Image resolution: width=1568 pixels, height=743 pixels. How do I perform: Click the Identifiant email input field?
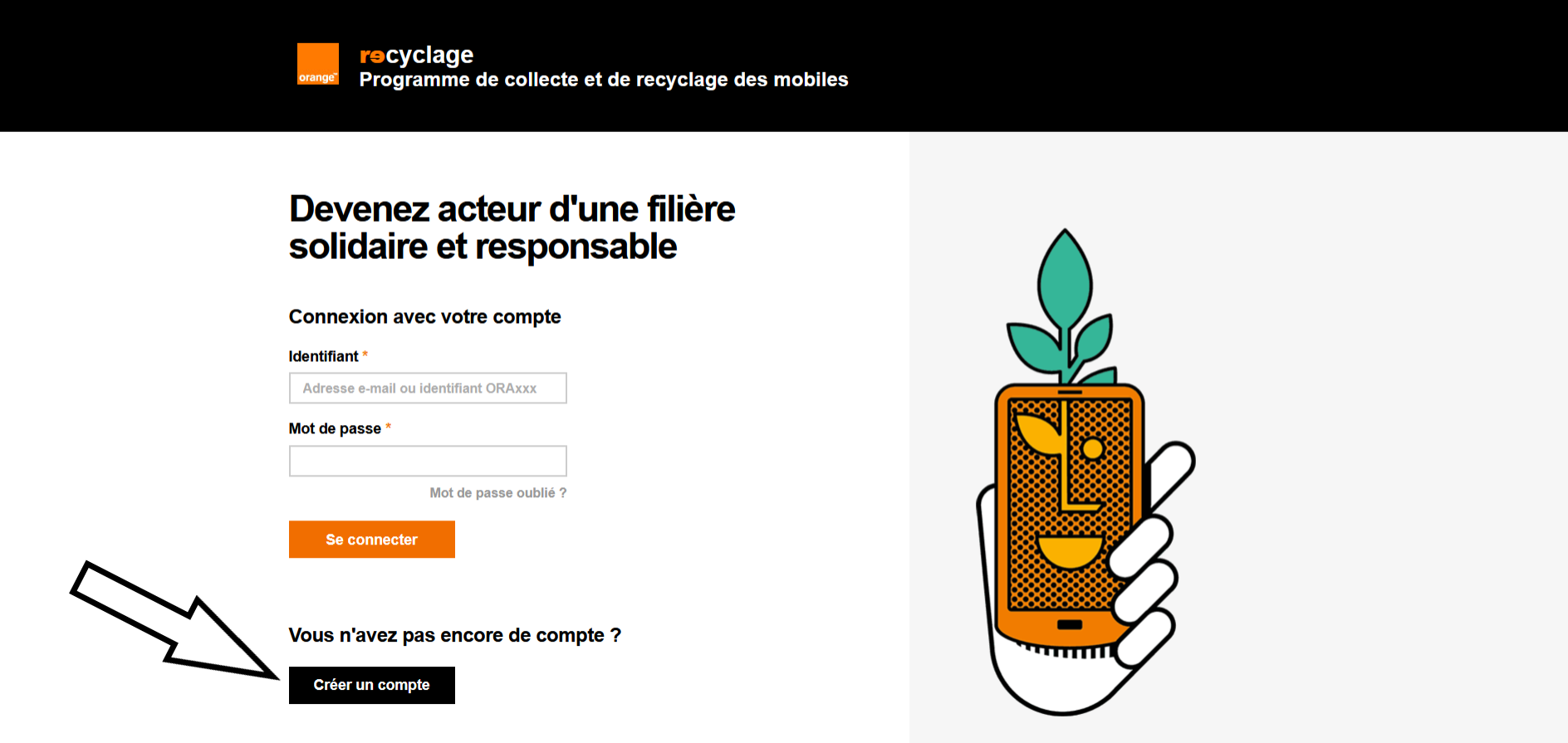[x=428, y=388]
